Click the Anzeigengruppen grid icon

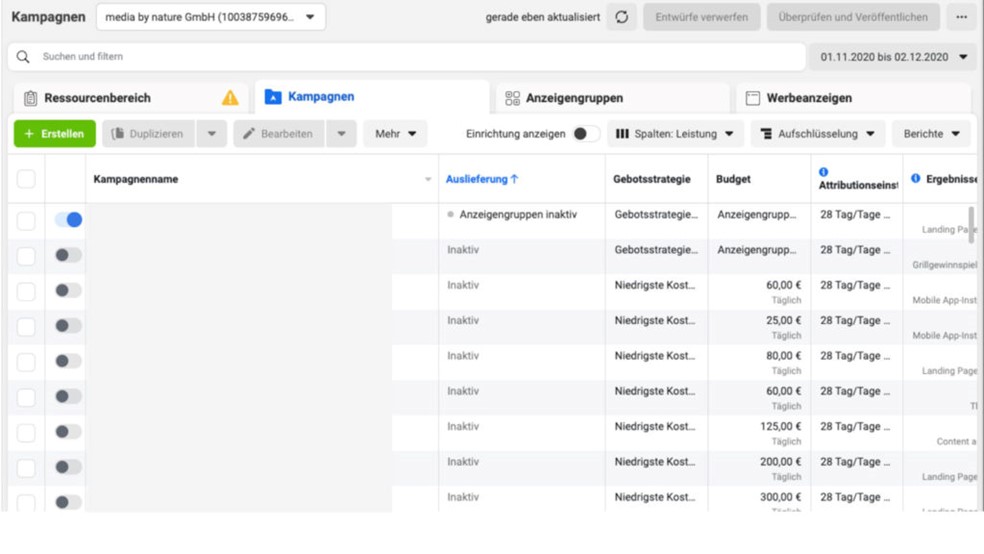513,98
